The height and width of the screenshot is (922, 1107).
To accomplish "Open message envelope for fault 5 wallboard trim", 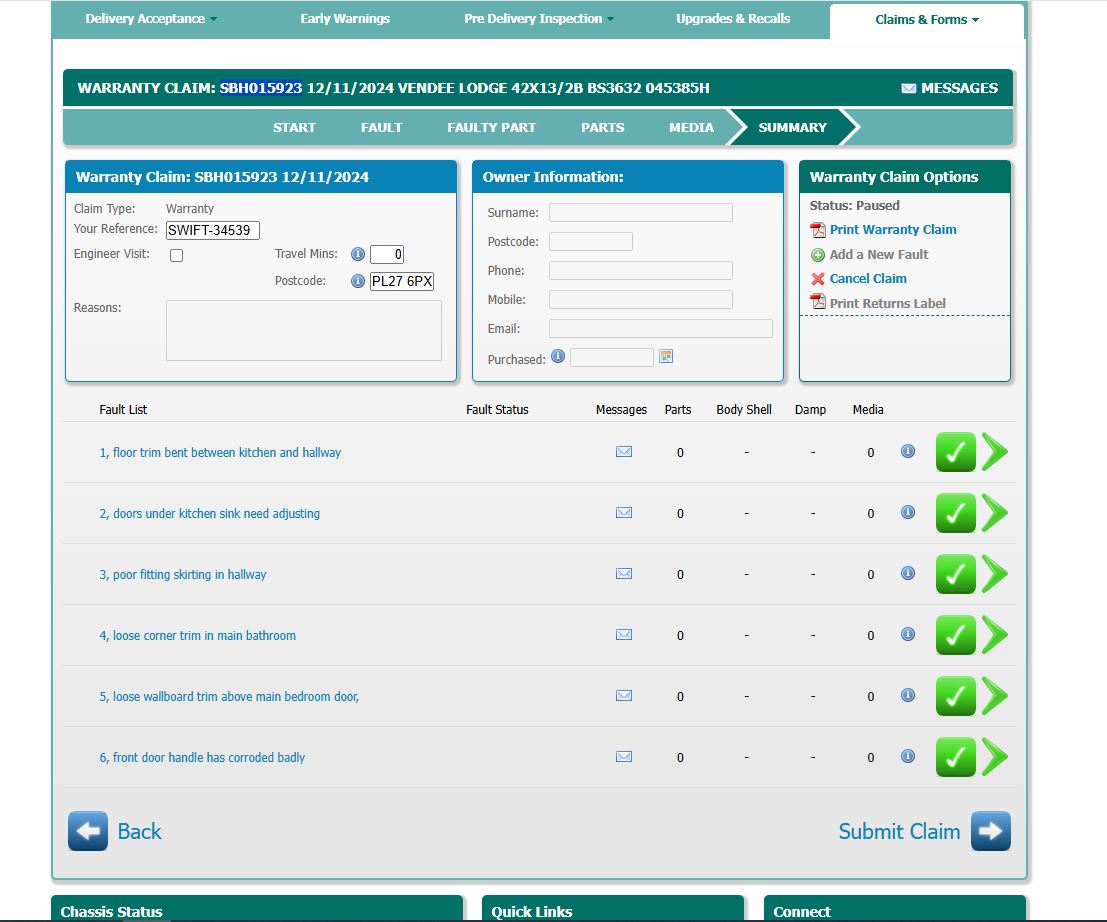I will coord(623,695).
